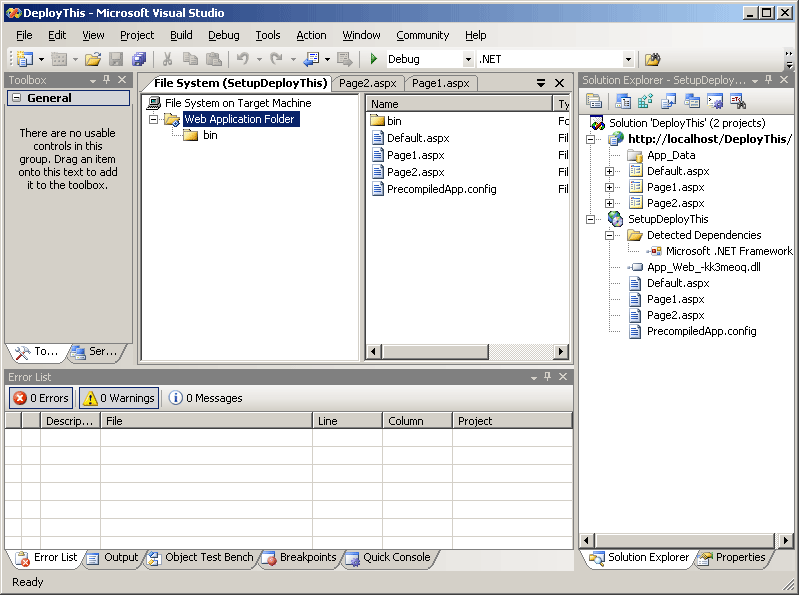Collapse the Web Application Folder node
The width and height of the screenshot is (799, 595).
[x=153, y=120]
